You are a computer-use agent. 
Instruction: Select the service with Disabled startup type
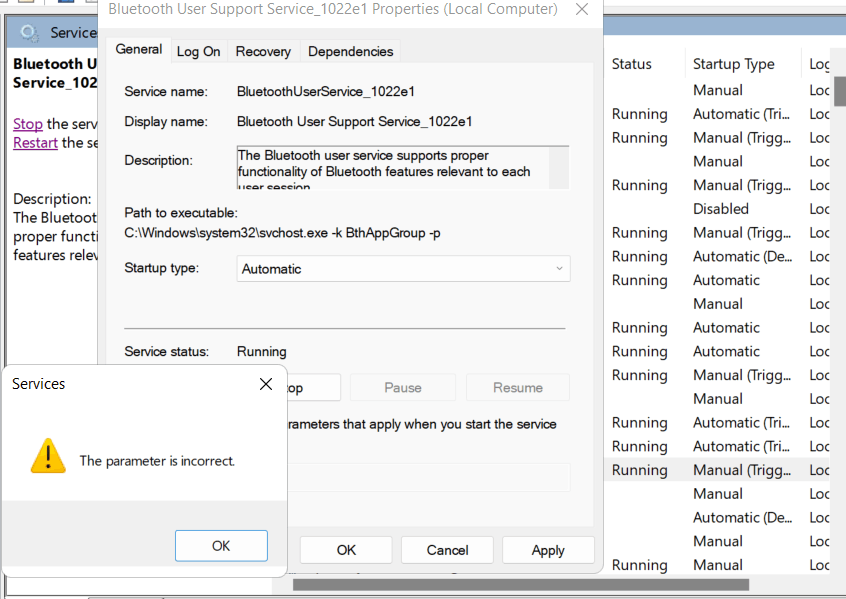[x=721, y=209]
